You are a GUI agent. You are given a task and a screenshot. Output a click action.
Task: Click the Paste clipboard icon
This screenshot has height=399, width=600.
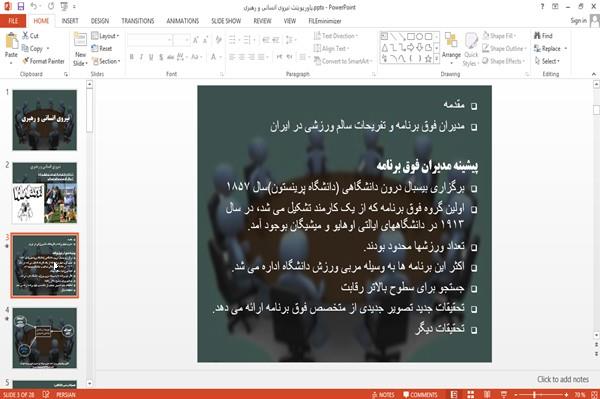11,45
